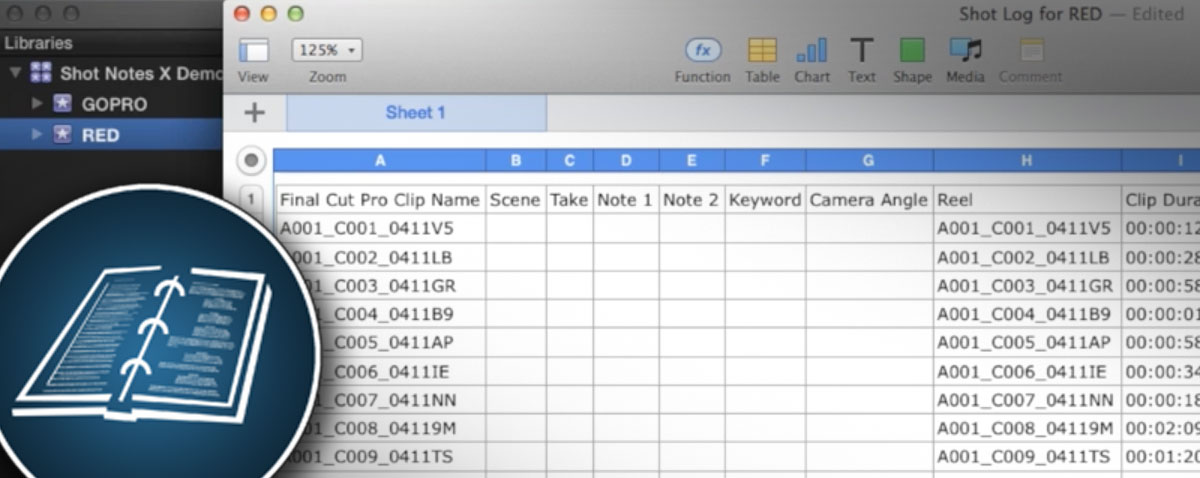Screen dimensions: 1200x478
Task: Click the Note 1 header cell
Action: click(x=626, y=200)
